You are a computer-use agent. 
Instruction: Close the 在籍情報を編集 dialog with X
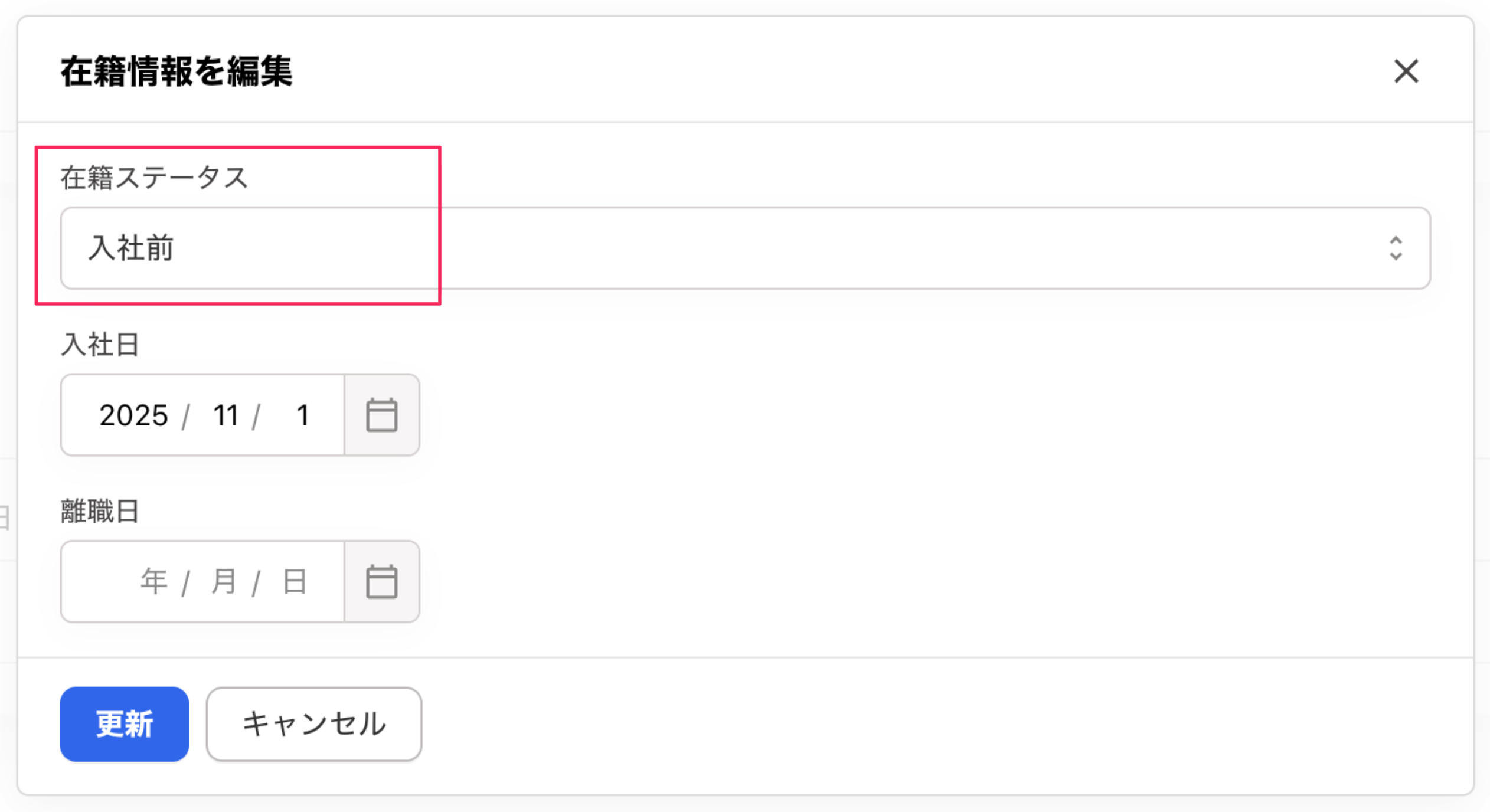click(x=1406, y=71)
